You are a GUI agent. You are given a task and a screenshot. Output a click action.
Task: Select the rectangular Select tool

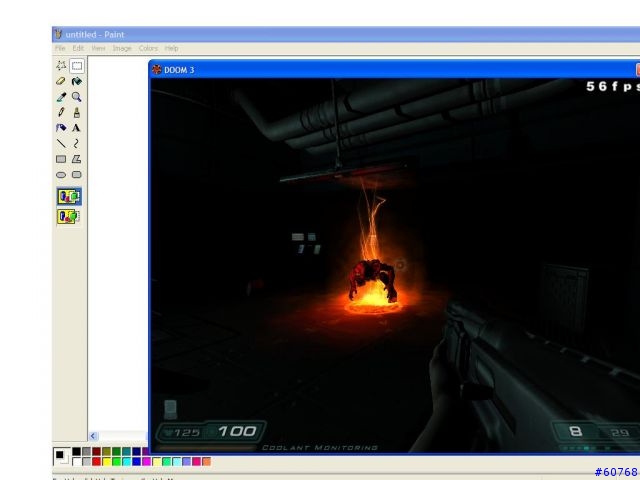(x=77, y=66)
